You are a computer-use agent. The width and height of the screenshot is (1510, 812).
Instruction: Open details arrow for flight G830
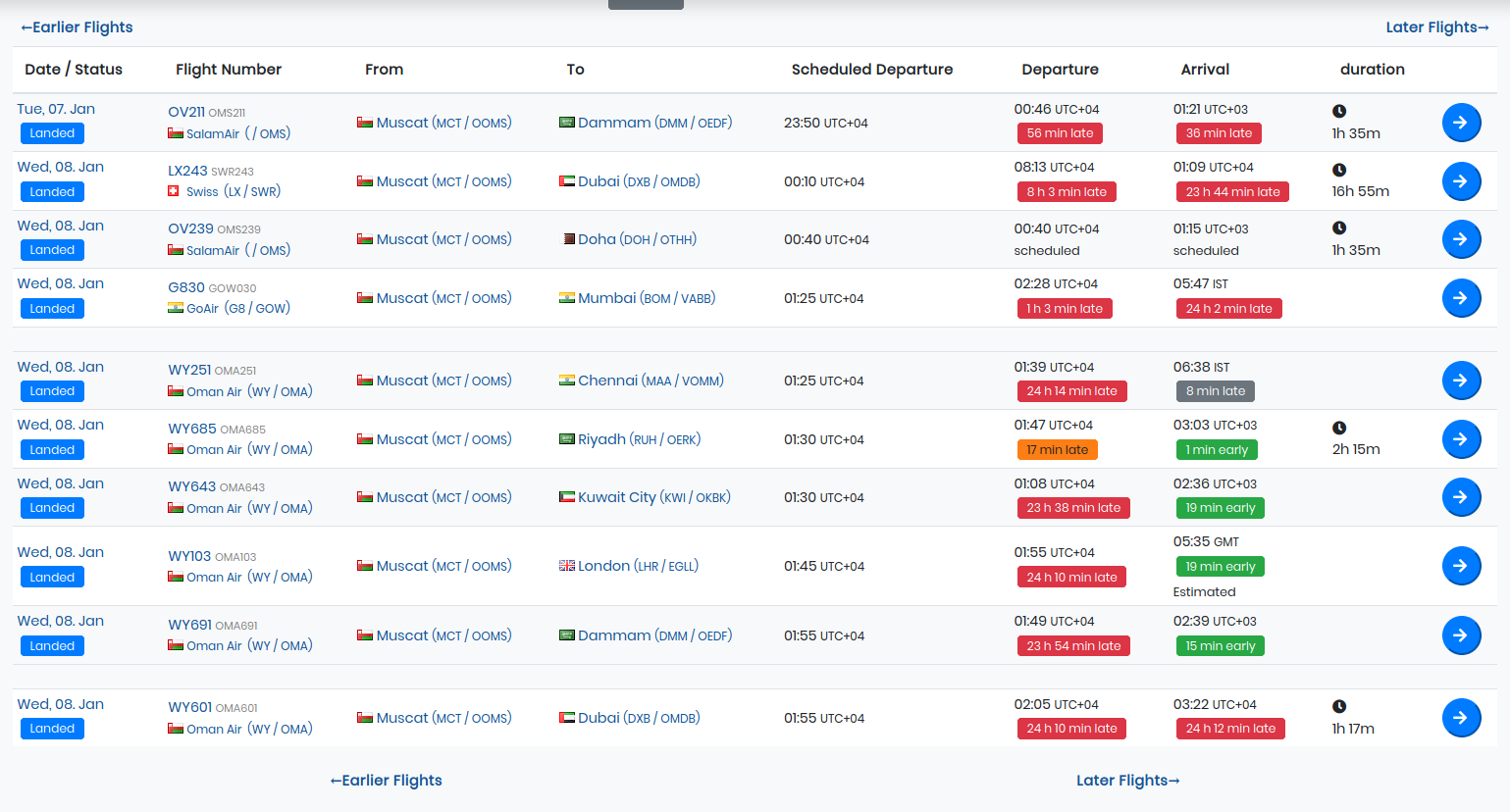[1461, 298]
